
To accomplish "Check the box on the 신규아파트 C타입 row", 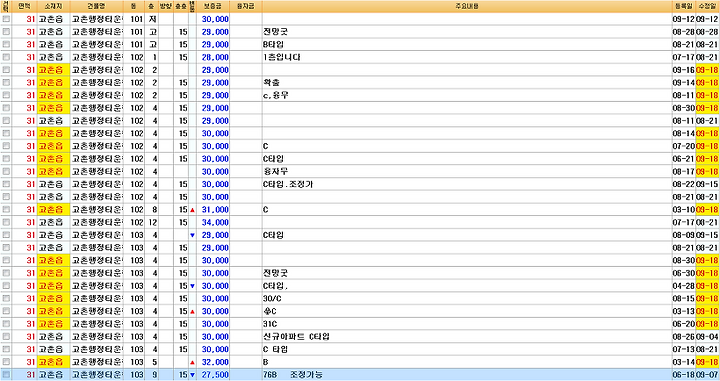I will tap(6, 336).
